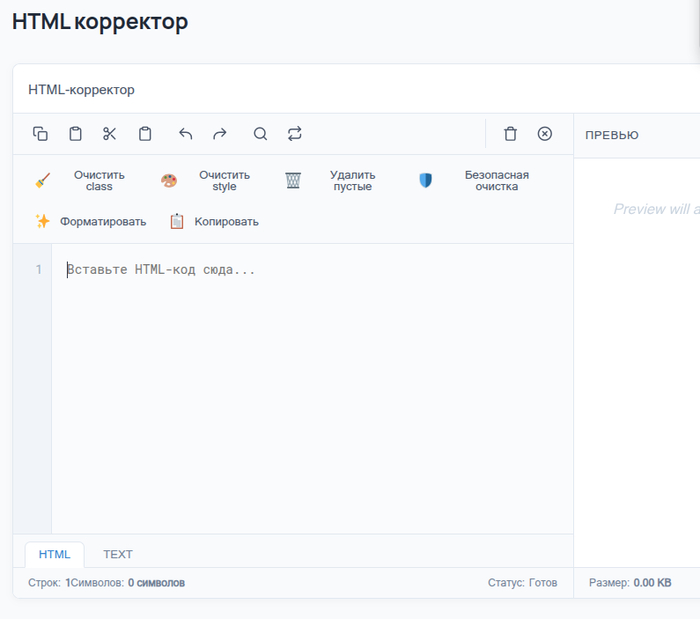Open search with the magnifier icon
This screenshot has height=619, width=700.
pos(260,133)
